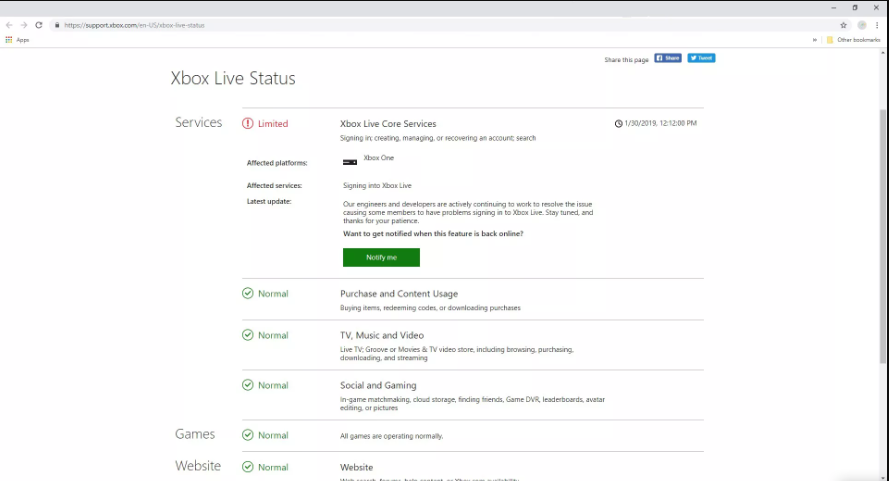889x481 pixels.
Task: Click the Xbox One console icon
Action: [x=350, y=162]
